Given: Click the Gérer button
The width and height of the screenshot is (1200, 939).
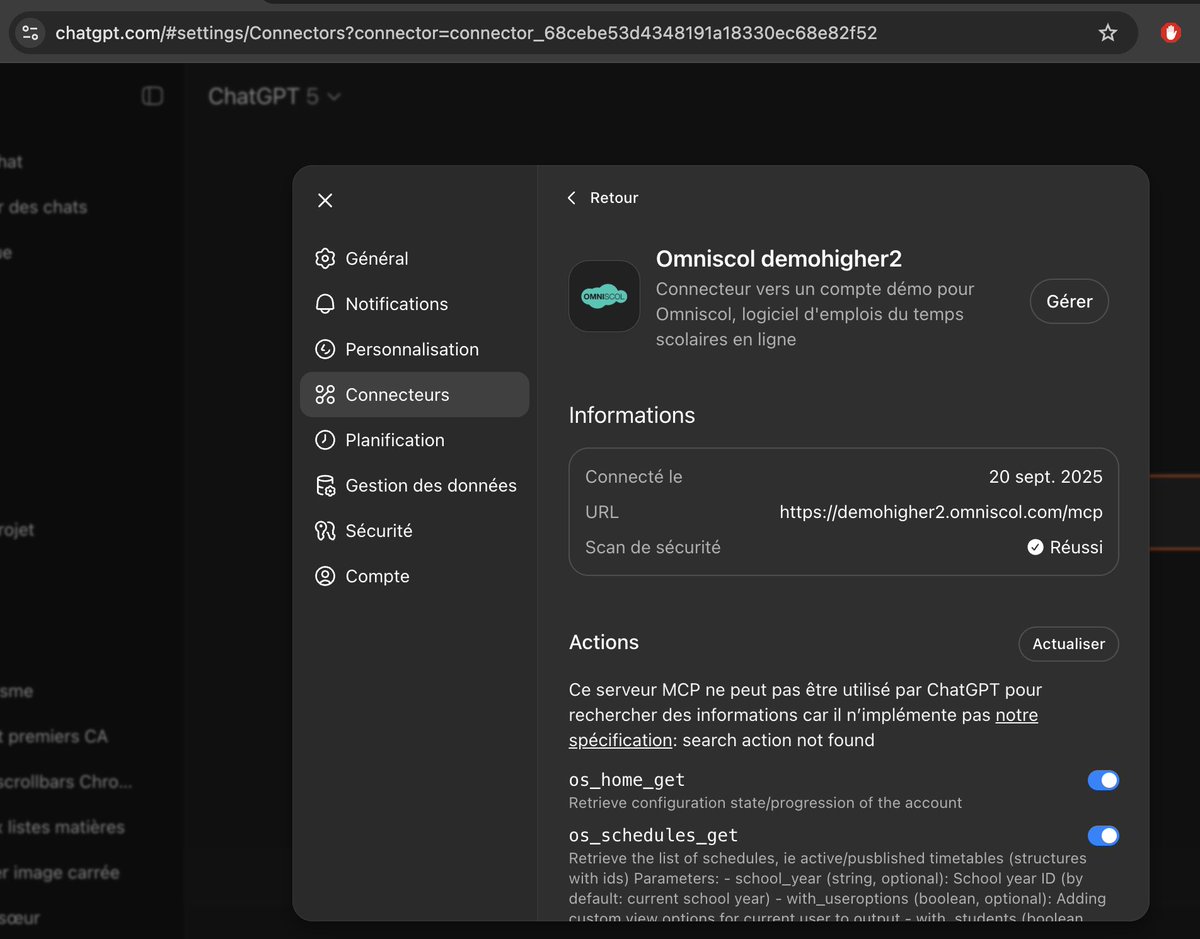Looking at the screenshot, I should (1069, 301).
